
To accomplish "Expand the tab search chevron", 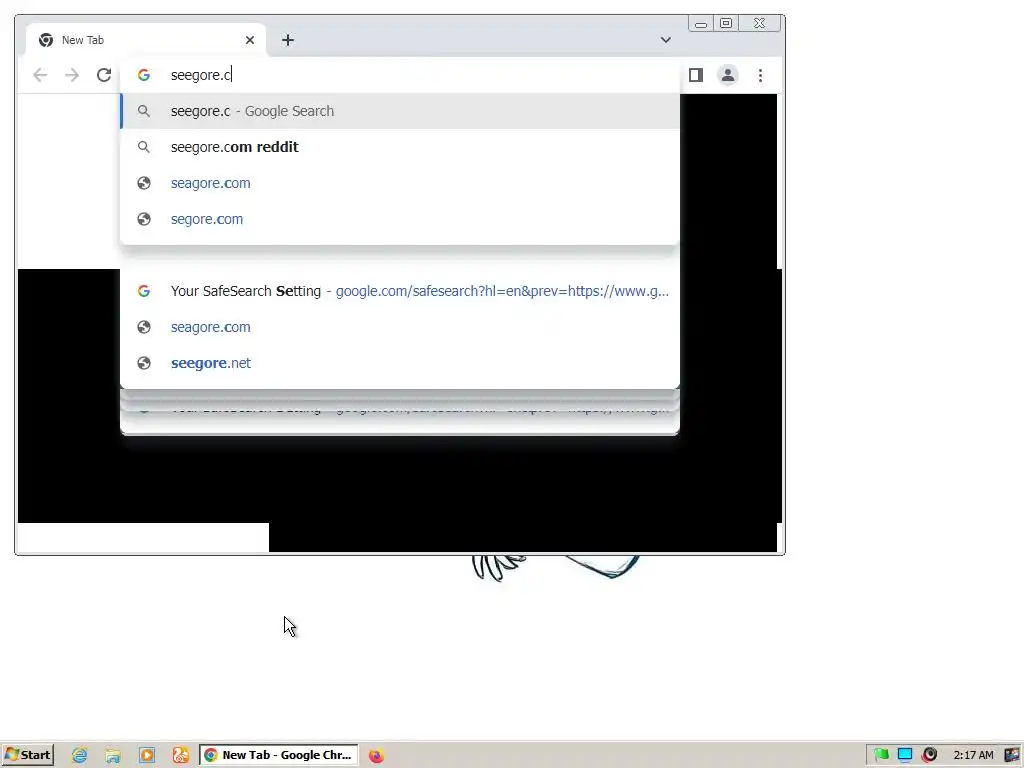I will pos(665,40).
